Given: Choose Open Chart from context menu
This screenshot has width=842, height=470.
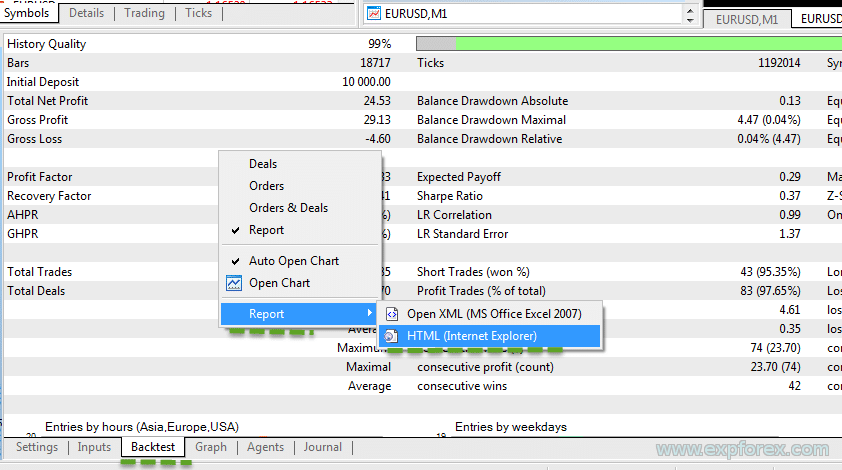Looking at the screenshot, I should click(x=279, y=283).
